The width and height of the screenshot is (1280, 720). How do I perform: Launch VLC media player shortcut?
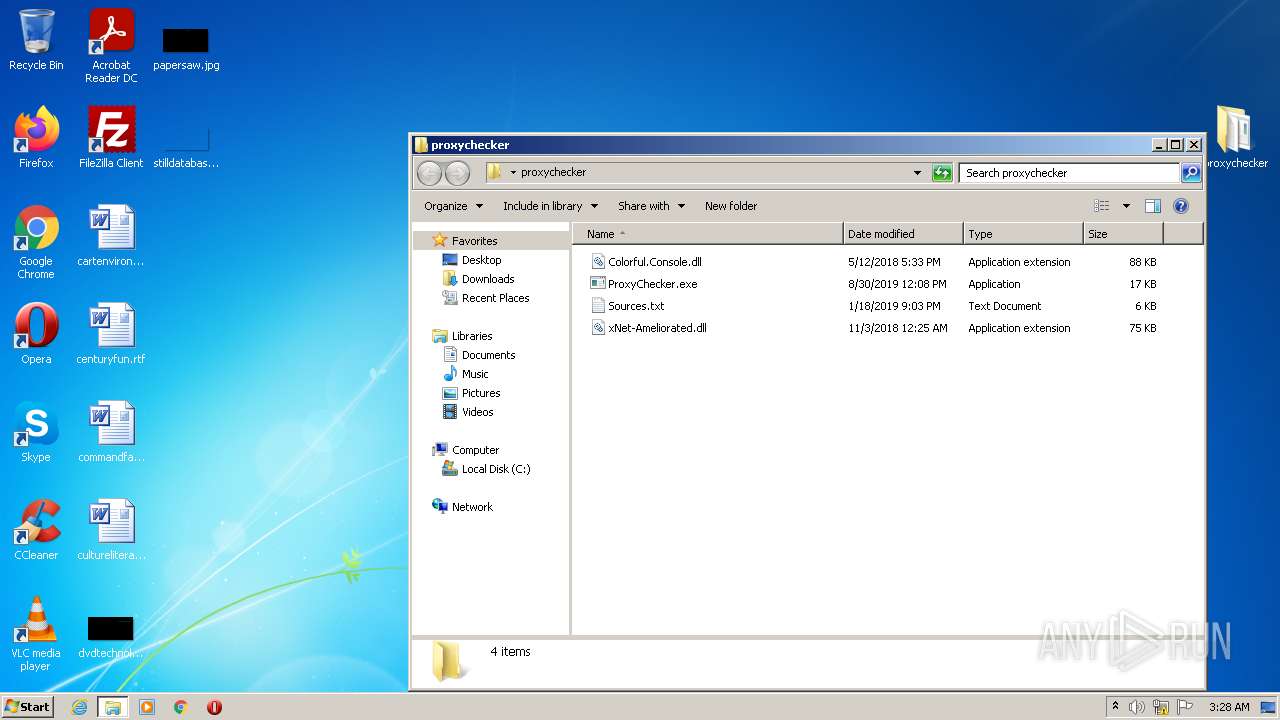pyautogui.click(x=36, y=634)
